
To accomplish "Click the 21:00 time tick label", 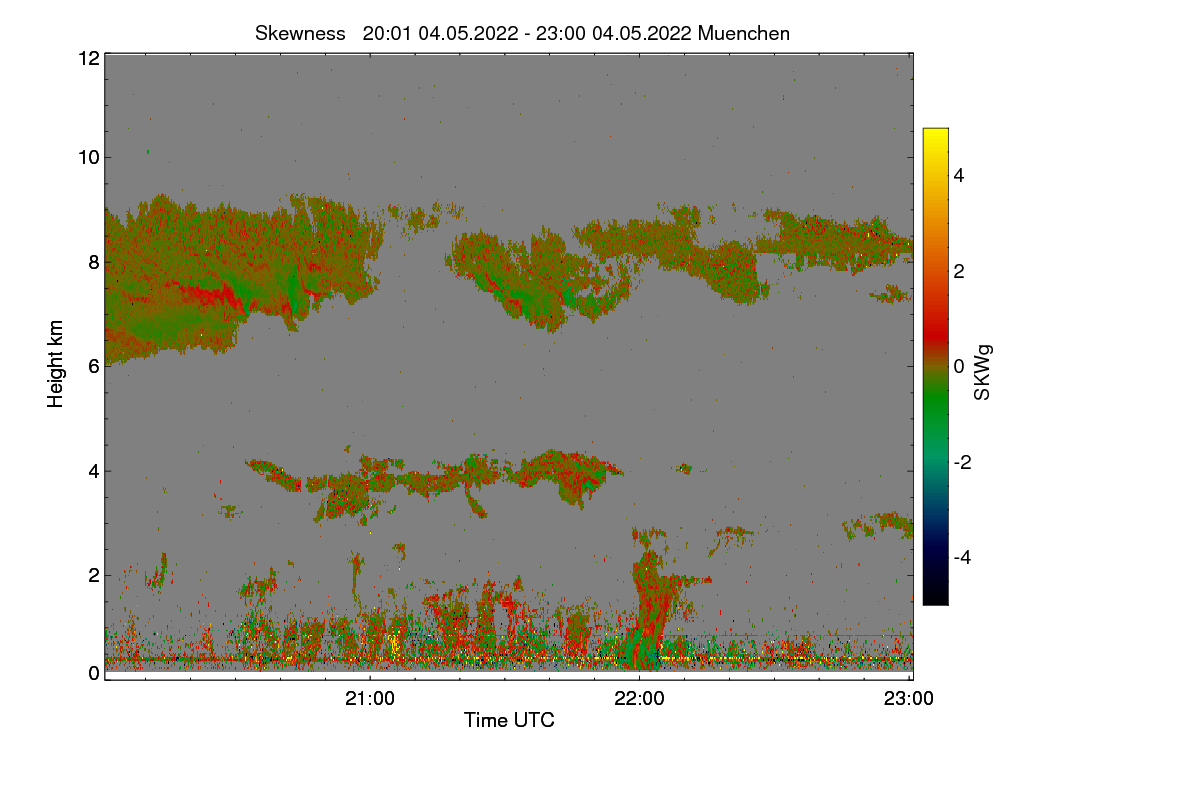I will point(370,699).
